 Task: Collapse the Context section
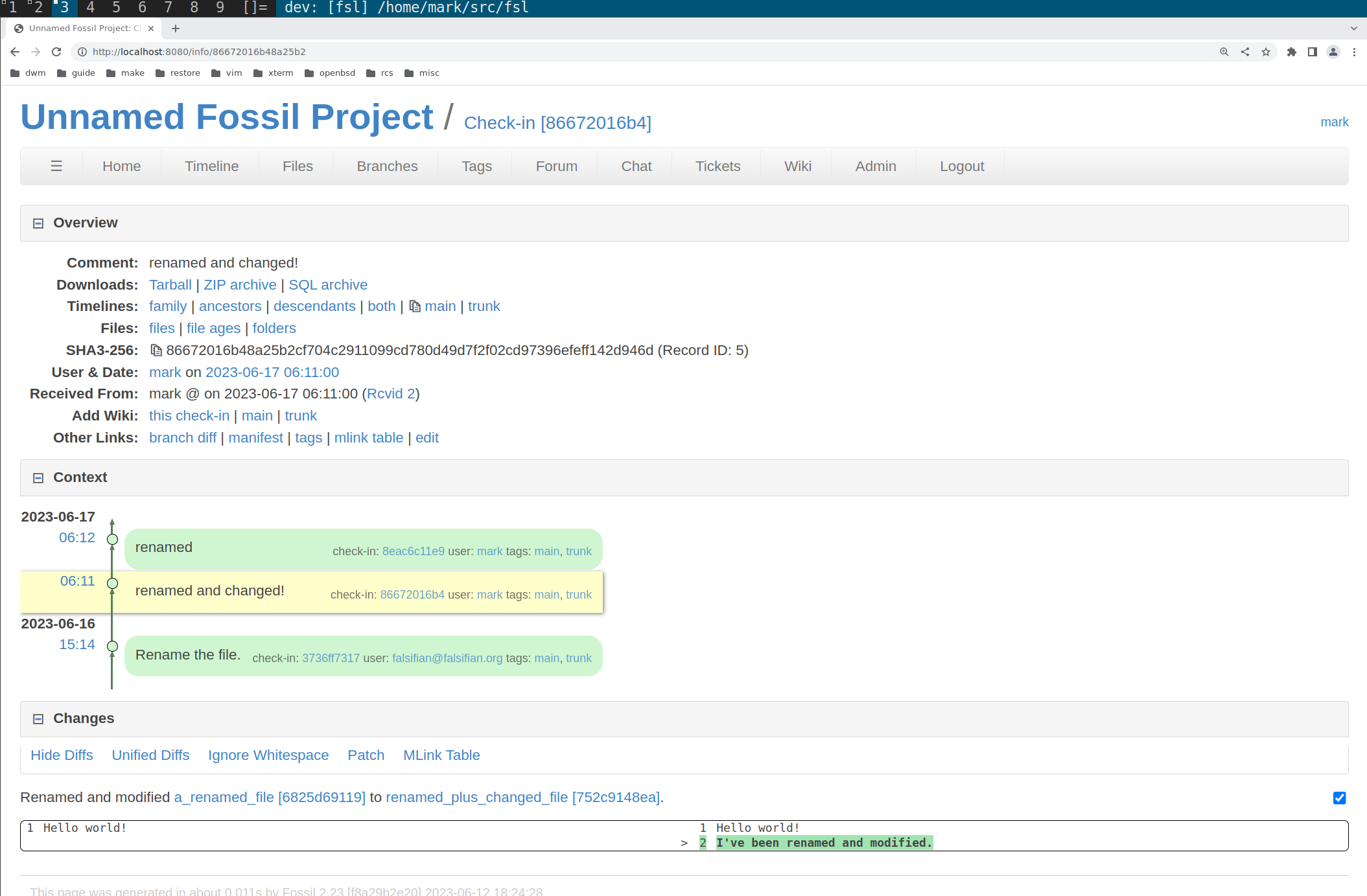pos(38,477)
